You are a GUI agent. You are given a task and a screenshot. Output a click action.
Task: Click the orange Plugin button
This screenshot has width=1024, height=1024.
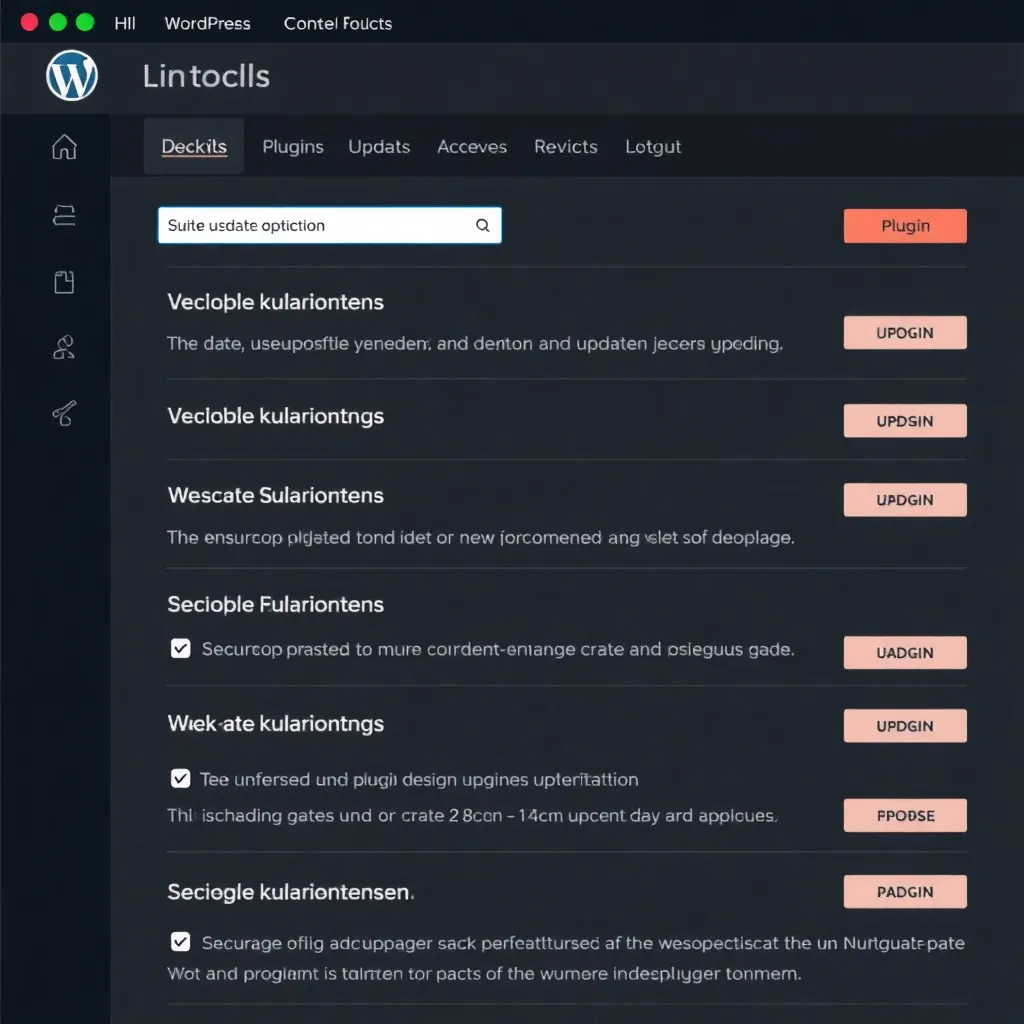coord(904,225)
